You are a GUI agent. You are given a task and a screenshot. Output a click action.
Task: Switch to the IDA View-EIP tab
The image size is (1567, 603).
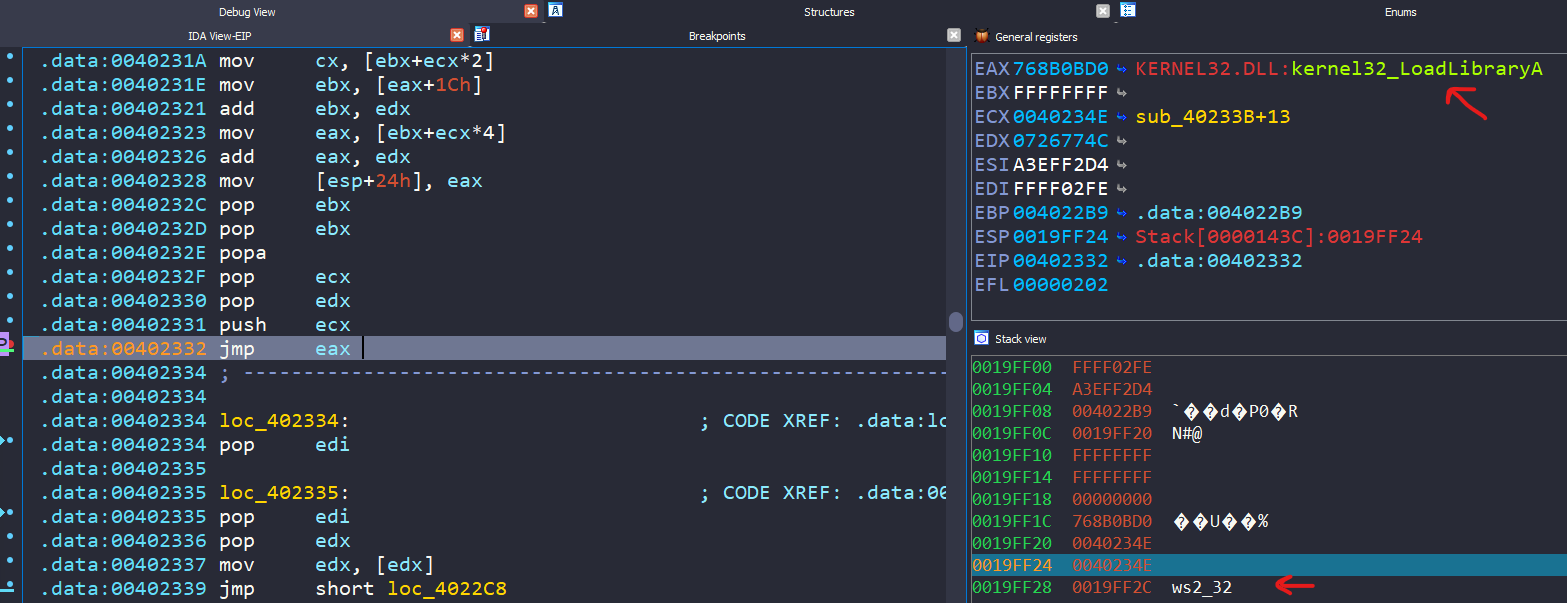coord(220,36)
